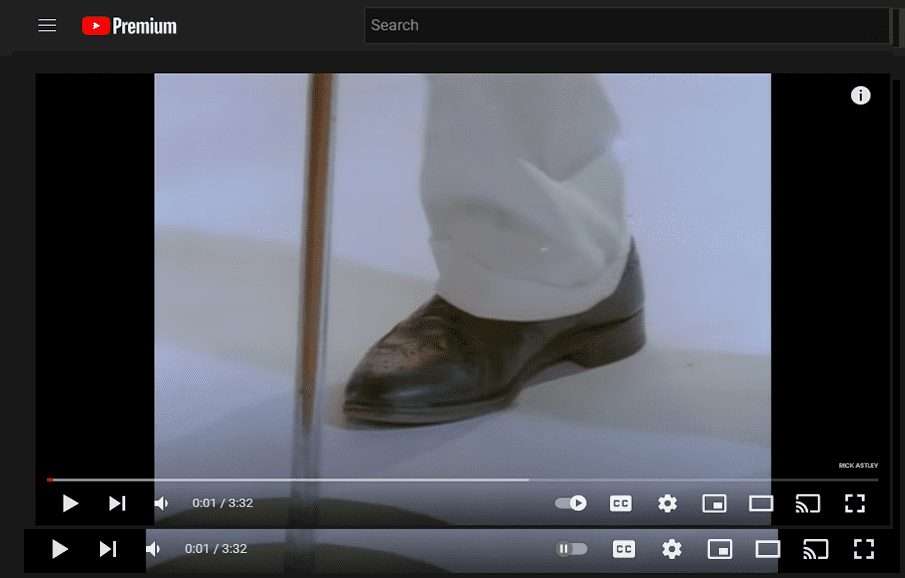The image size is (905, 578).
Task: Show video info cards icon
Action: (x=860, y=95)
